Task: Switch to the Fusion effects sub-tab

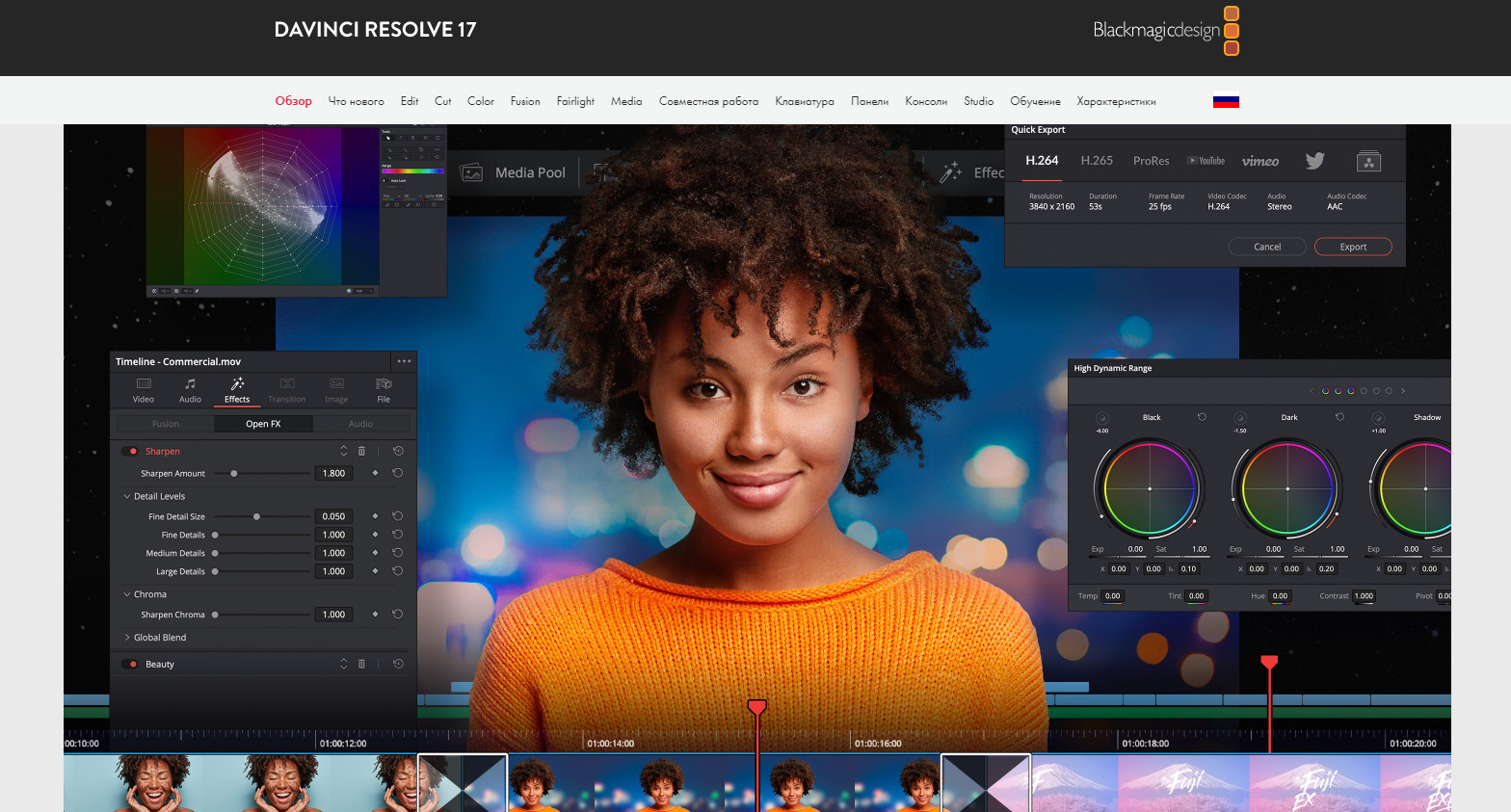Action: tap(166, 424)
